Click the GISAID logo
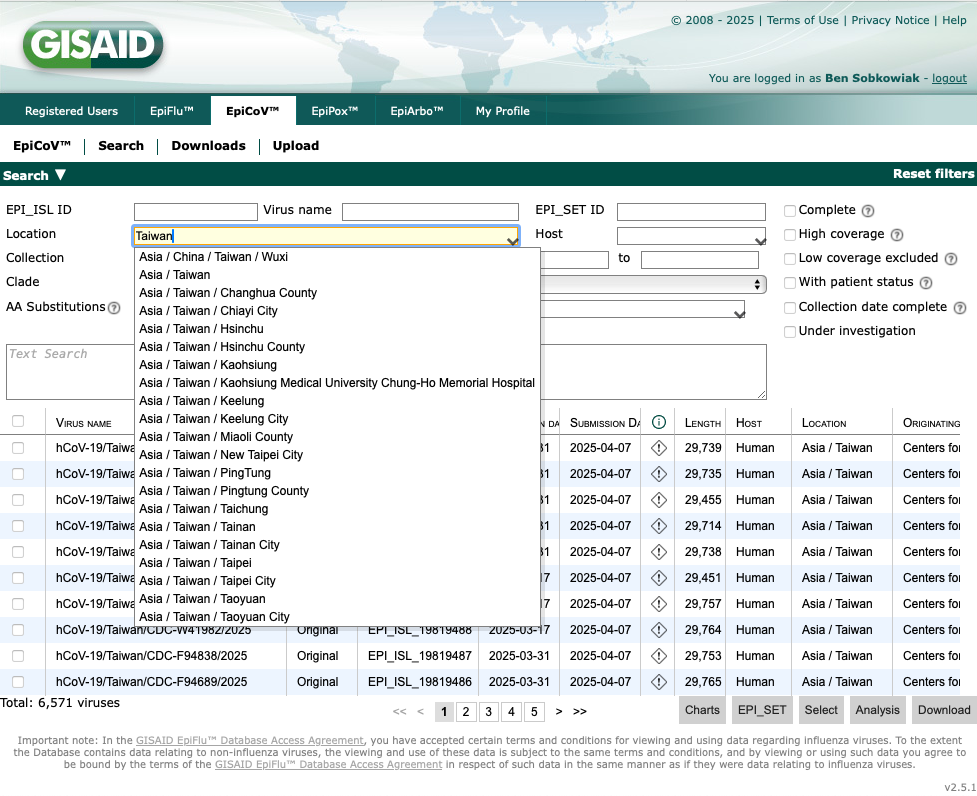The height and width of the screenshot is (796, 977). 92,46
